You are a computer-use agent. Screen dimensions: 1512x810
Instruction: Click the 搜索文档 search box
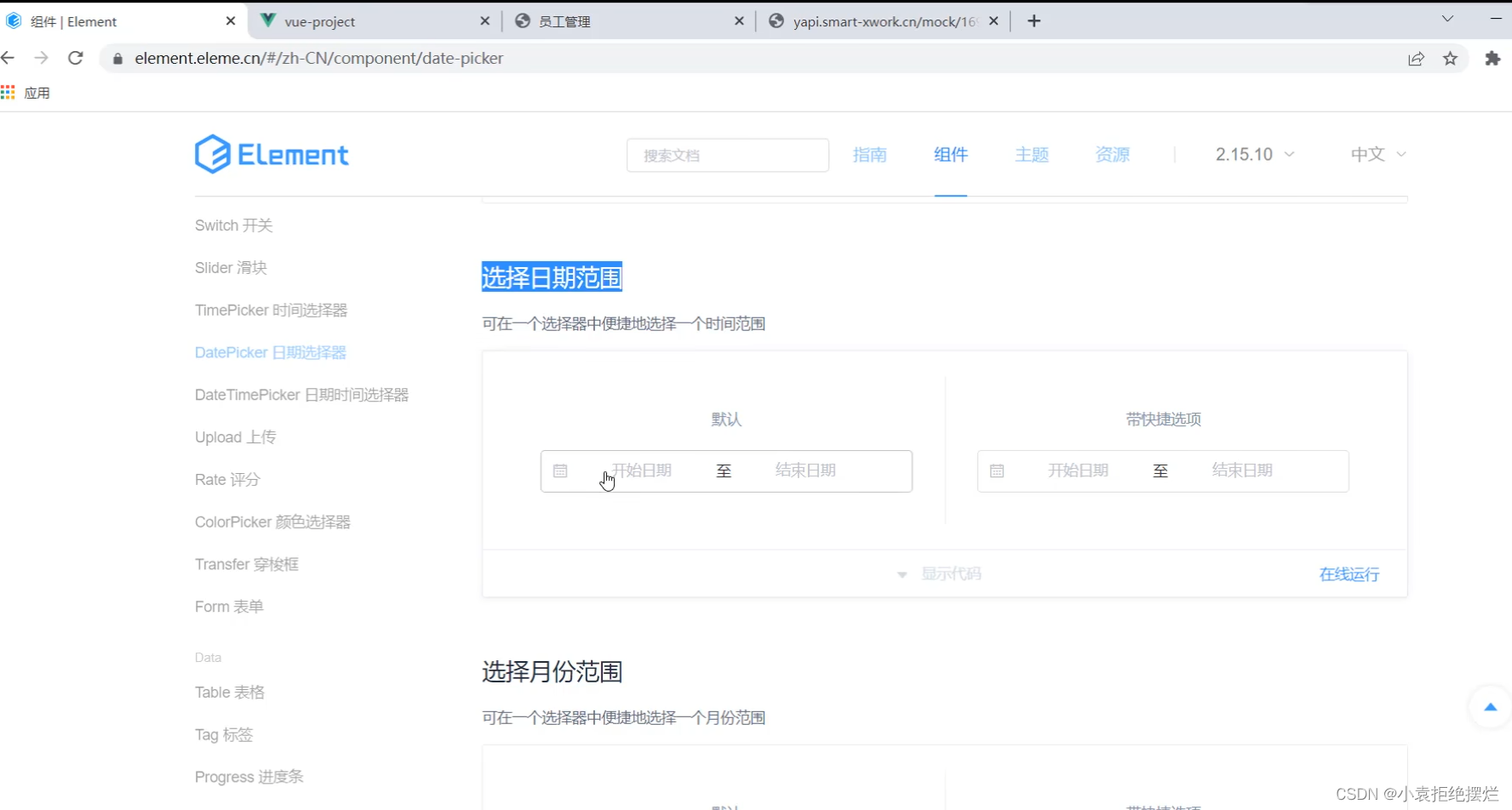pos(728,156)
